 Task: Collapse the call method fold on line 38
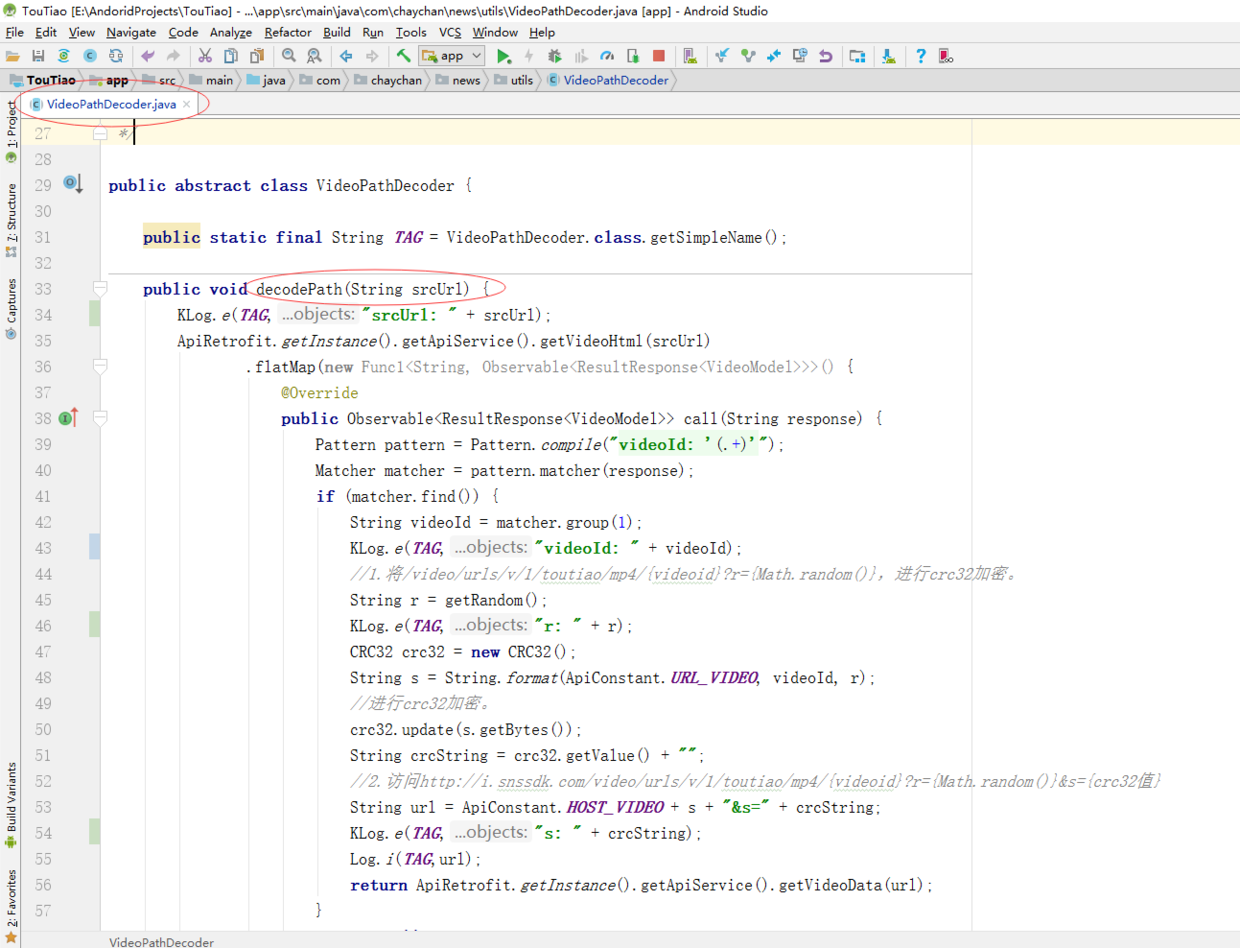click(x=100, y=418)
